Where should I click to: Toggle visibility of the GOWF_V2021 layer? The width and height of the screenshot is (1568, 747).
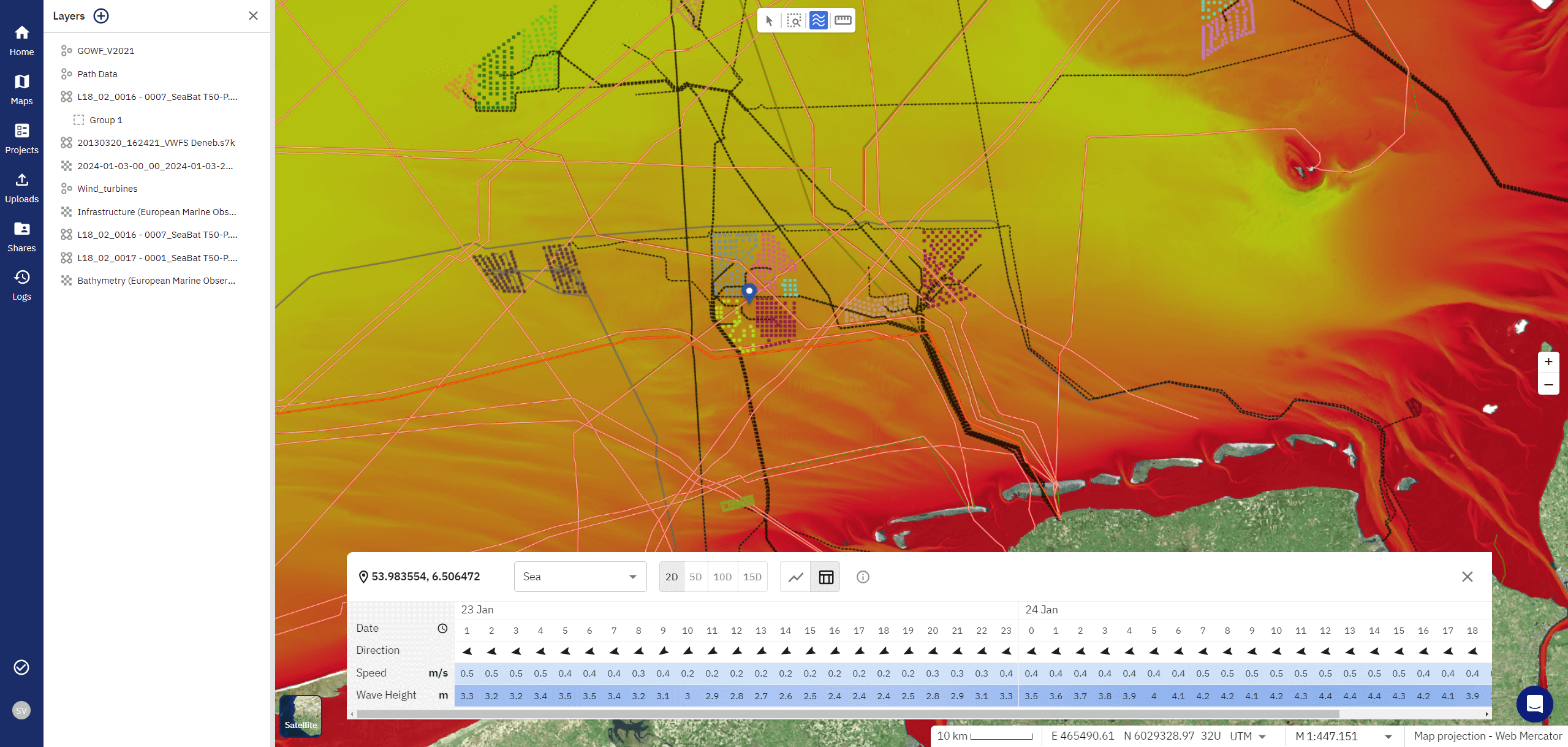pyautogui.click(x=66, y=50)
